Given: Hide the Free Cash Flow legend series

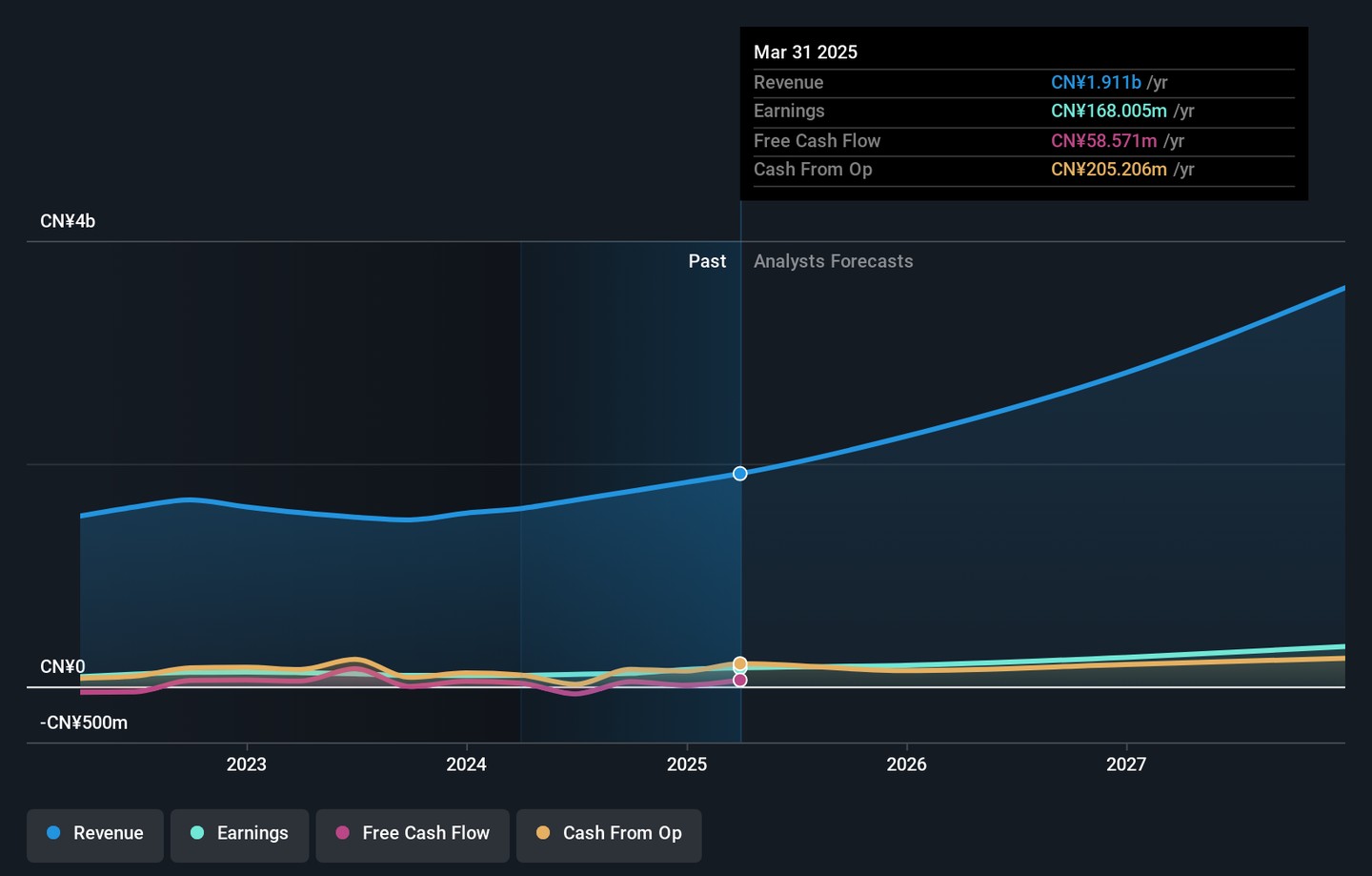Looking at the screenshot, I should [x=413, y=834].
